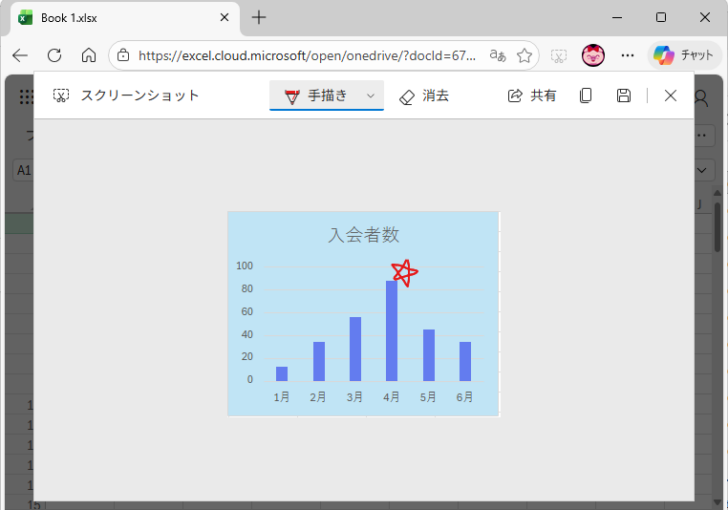
Task: Reload the page with refresh icon
Action: pos(55,55)
